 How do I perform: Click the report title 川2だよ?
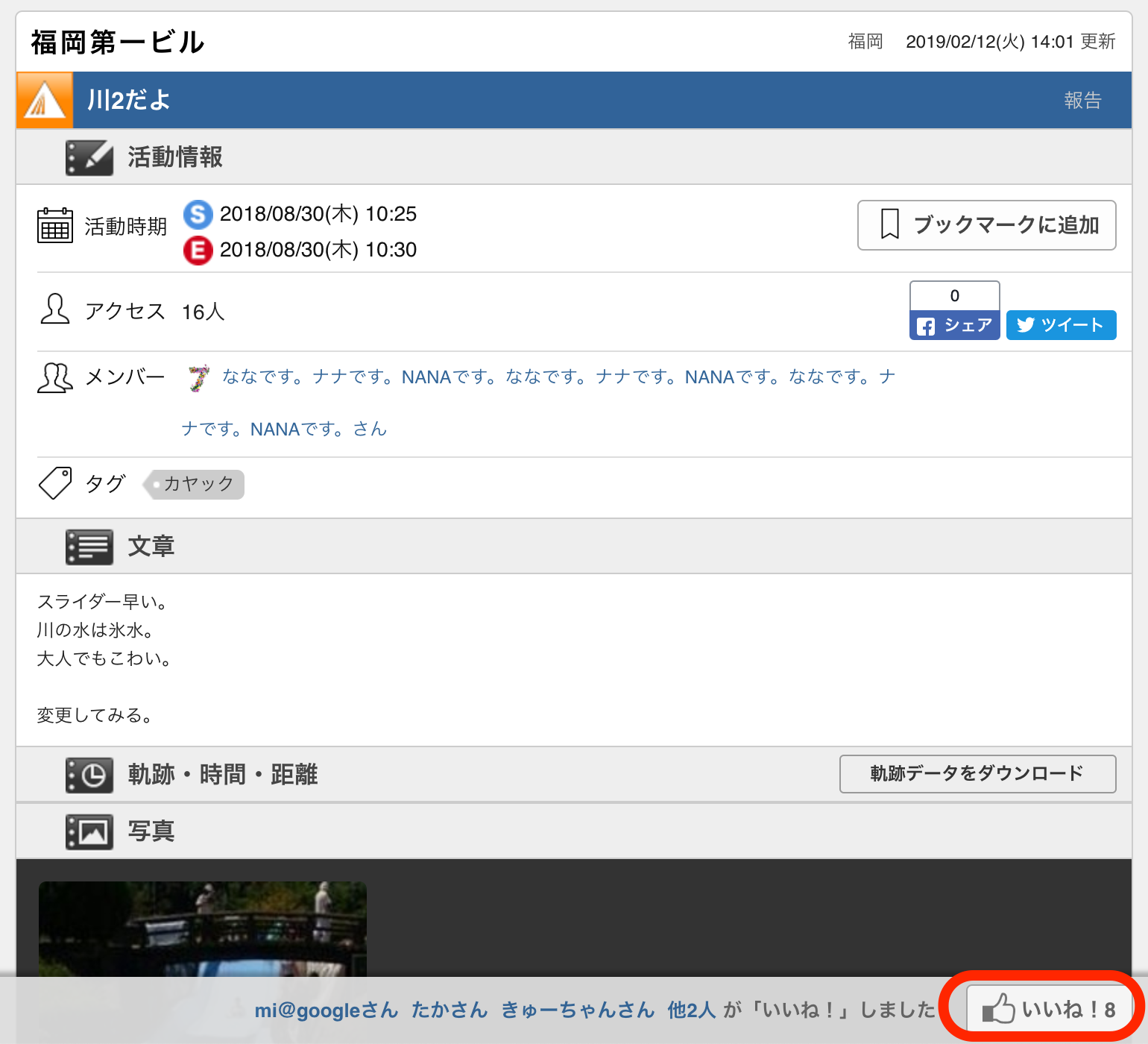click(129, 100)
